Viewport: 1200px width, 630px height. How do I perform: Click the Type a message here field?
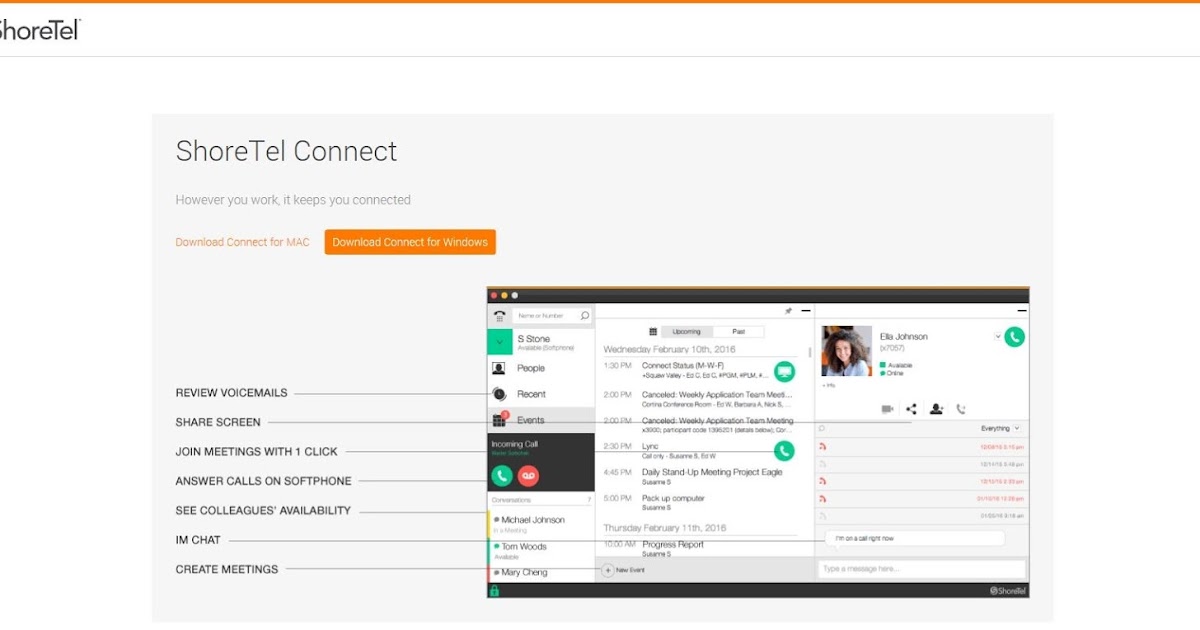pyautogui.click(x=920, y=568)
